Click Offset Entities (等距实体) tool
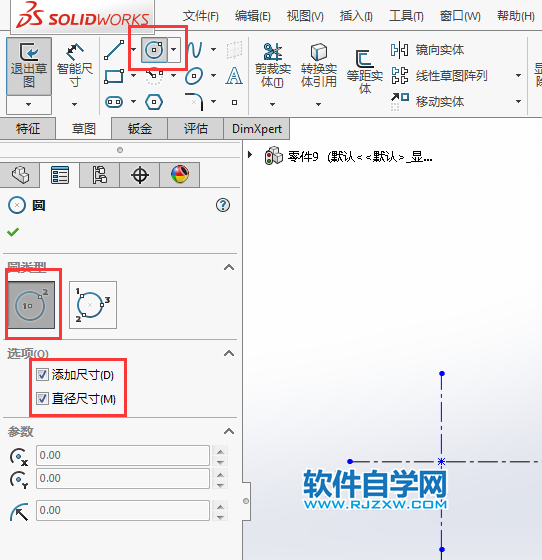 point(365,71)
